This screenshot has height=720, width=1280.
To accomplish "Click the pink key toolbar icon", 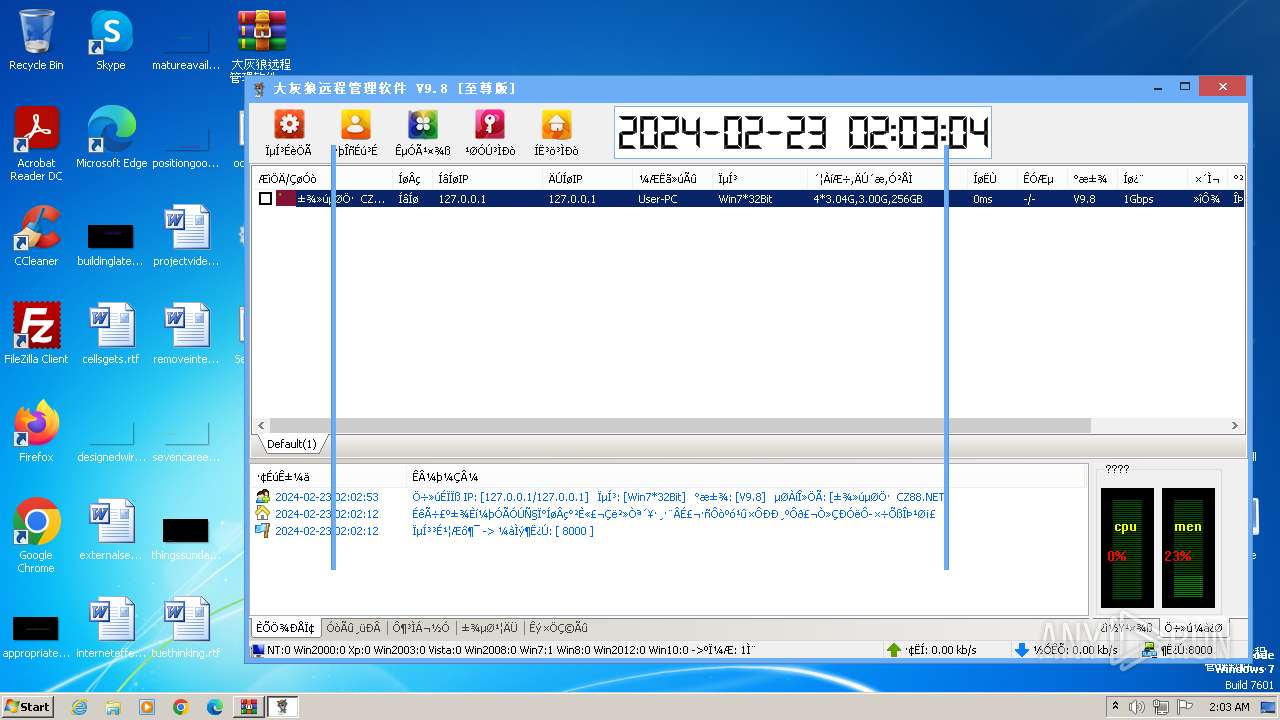I will point(490,125).
